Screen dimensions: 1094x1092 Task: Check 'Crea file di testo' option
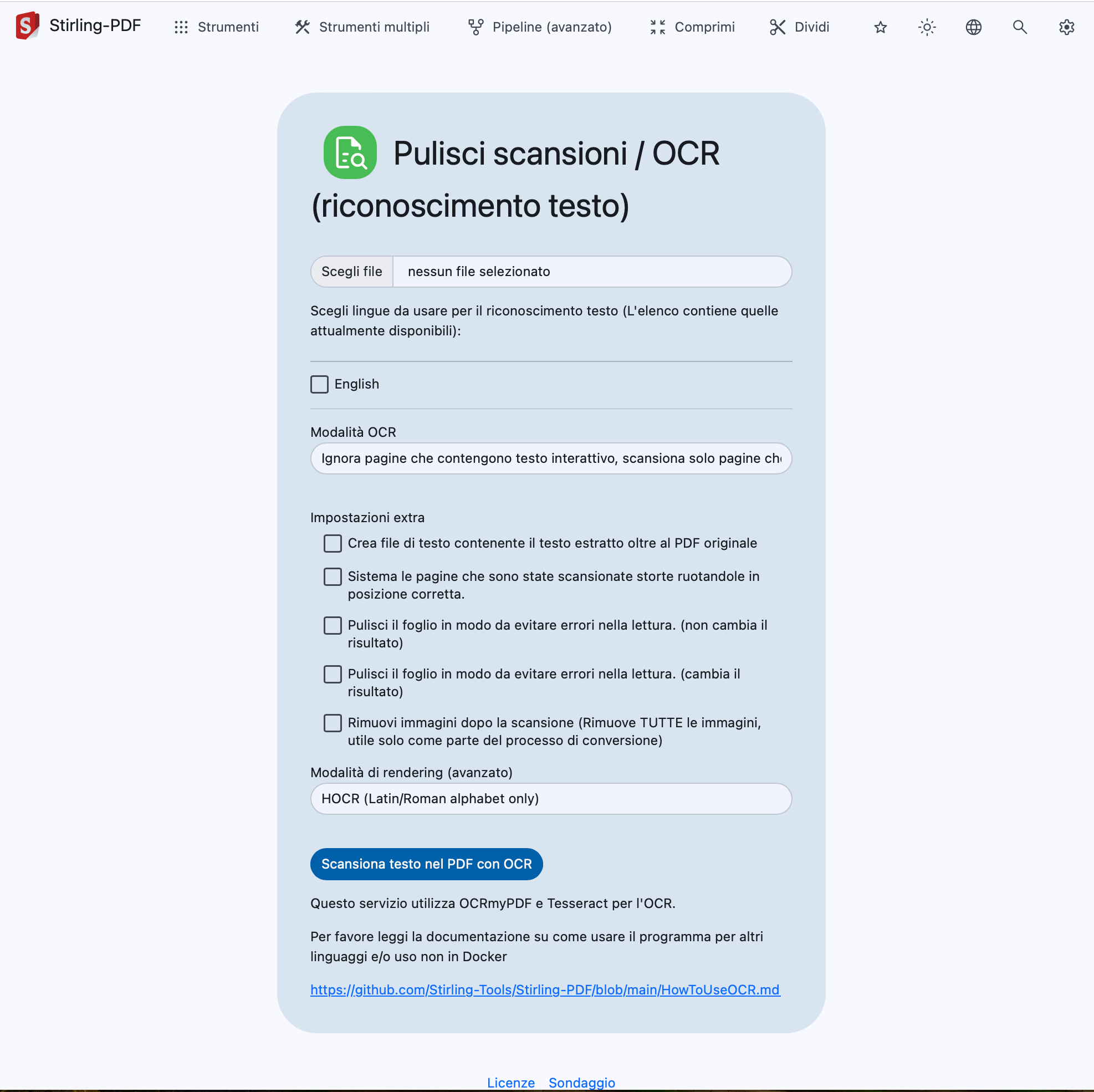point(333,543)
